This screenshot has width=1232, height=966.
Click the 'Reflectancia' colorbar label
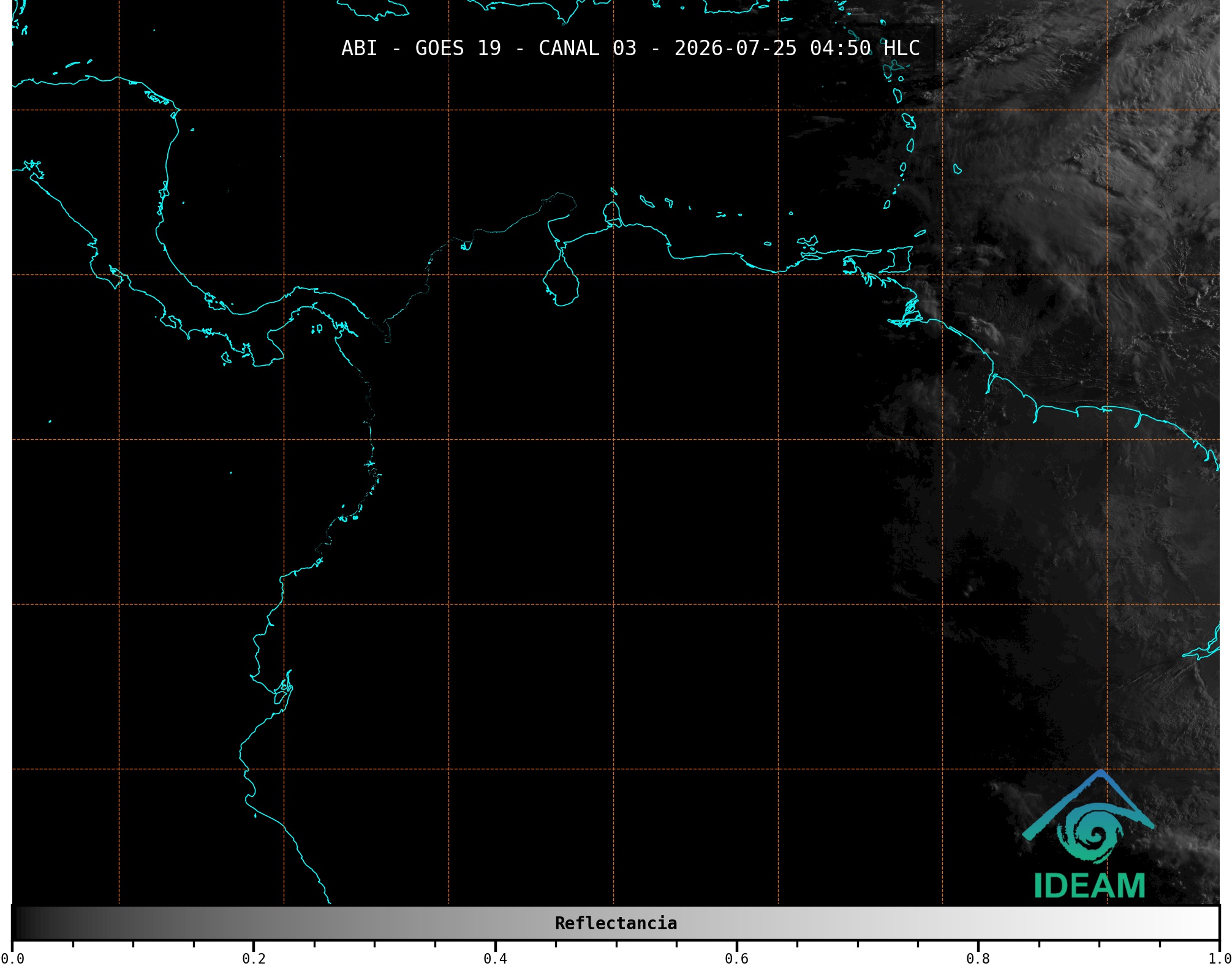click(616, 923)
